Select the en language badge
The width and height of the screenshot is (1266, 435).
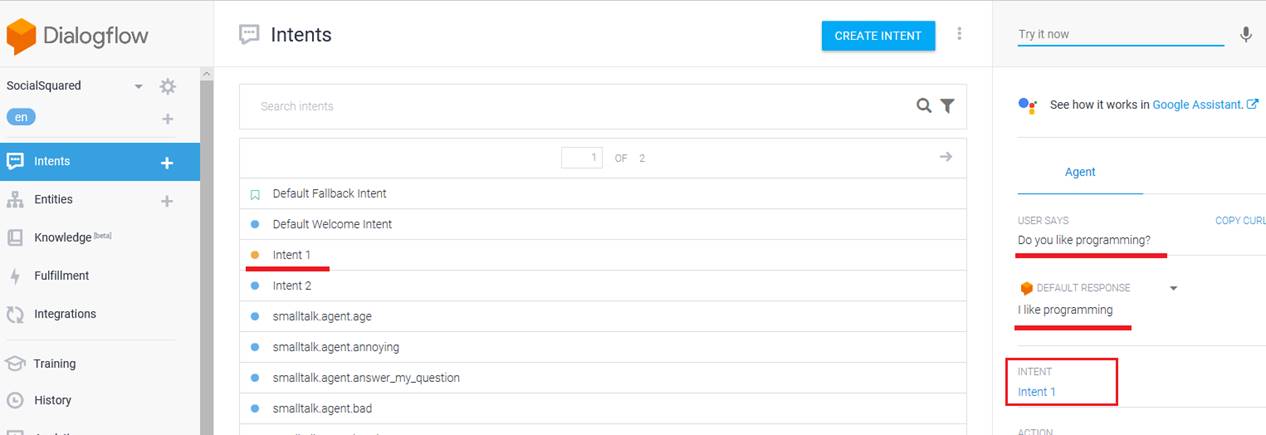[x=20, y=117]
